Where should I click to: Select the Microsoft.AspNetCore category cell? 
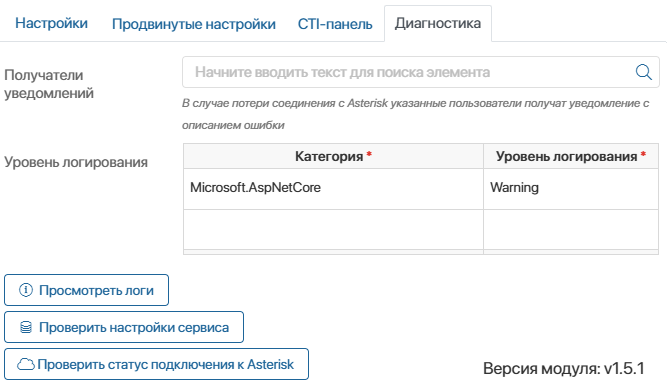click(x=333, y=188)
